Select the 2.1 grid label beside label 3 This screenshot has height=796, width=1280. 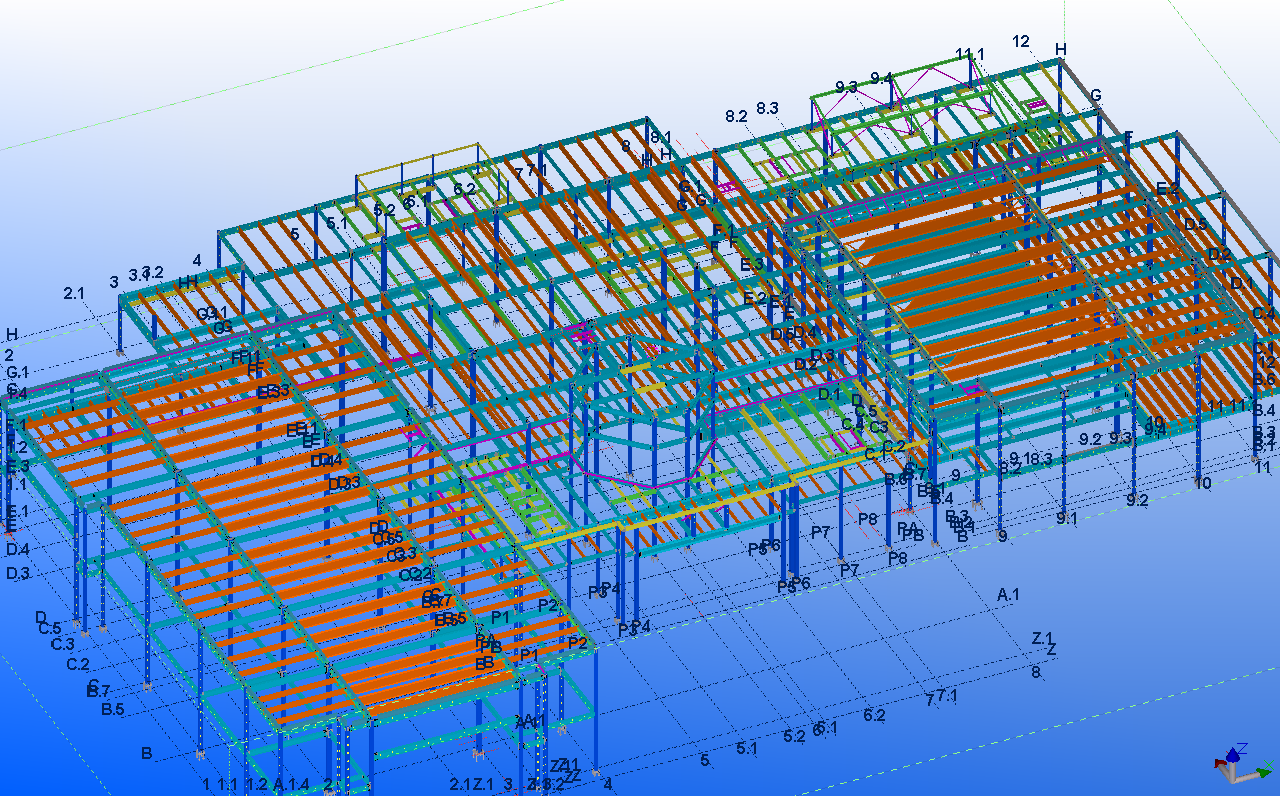[x=74, y=293]
